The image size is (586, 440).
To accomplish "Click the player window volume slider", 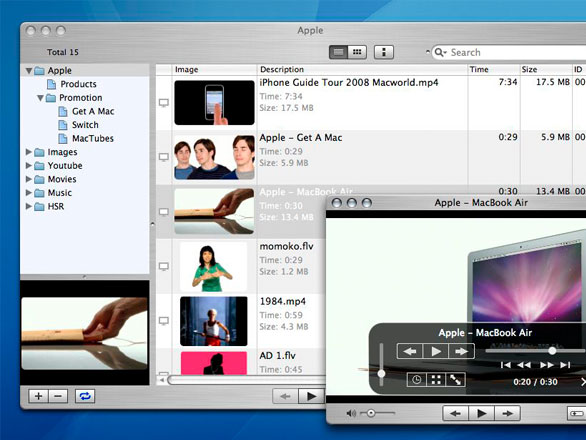I will click(377, 413).
